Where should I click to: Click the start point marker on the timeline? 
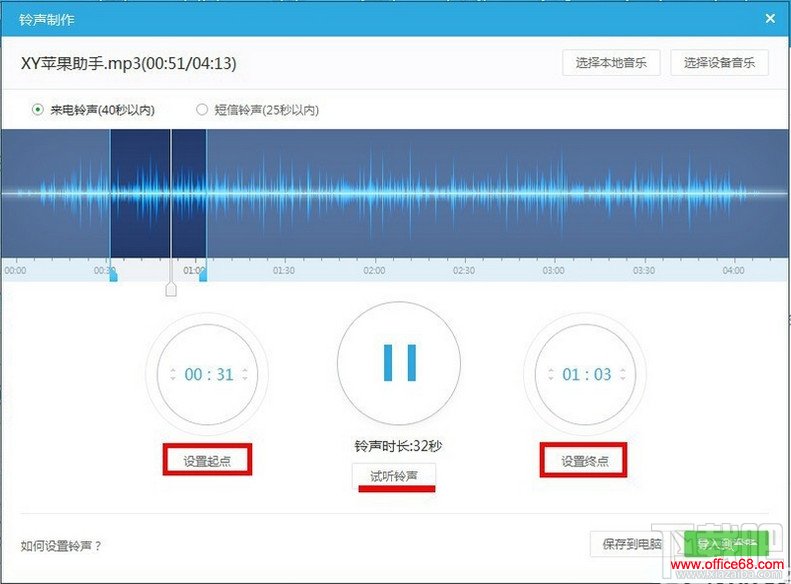point(114,275)
